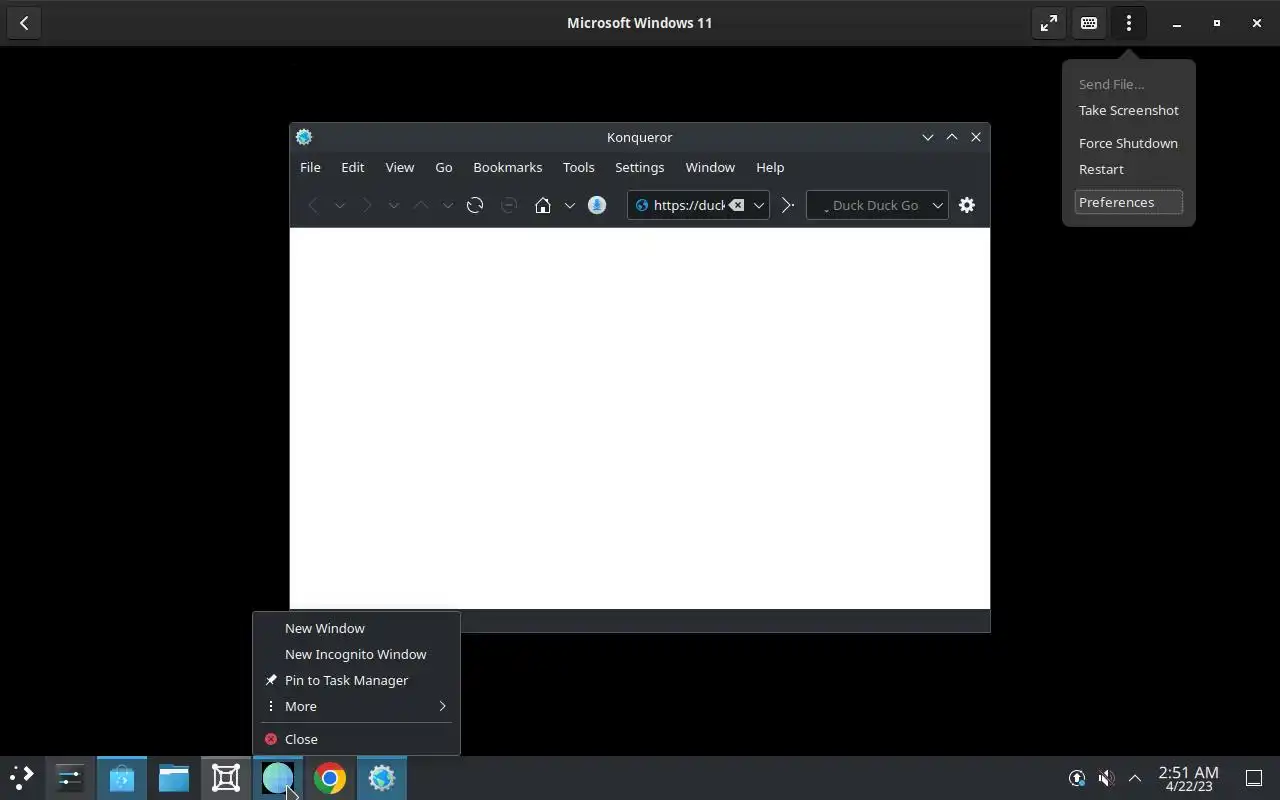The width and height of the screenshot is (1280, 800).
Task: Toggle fullscreen in the VM header bar
Action: click(1049, 23)
